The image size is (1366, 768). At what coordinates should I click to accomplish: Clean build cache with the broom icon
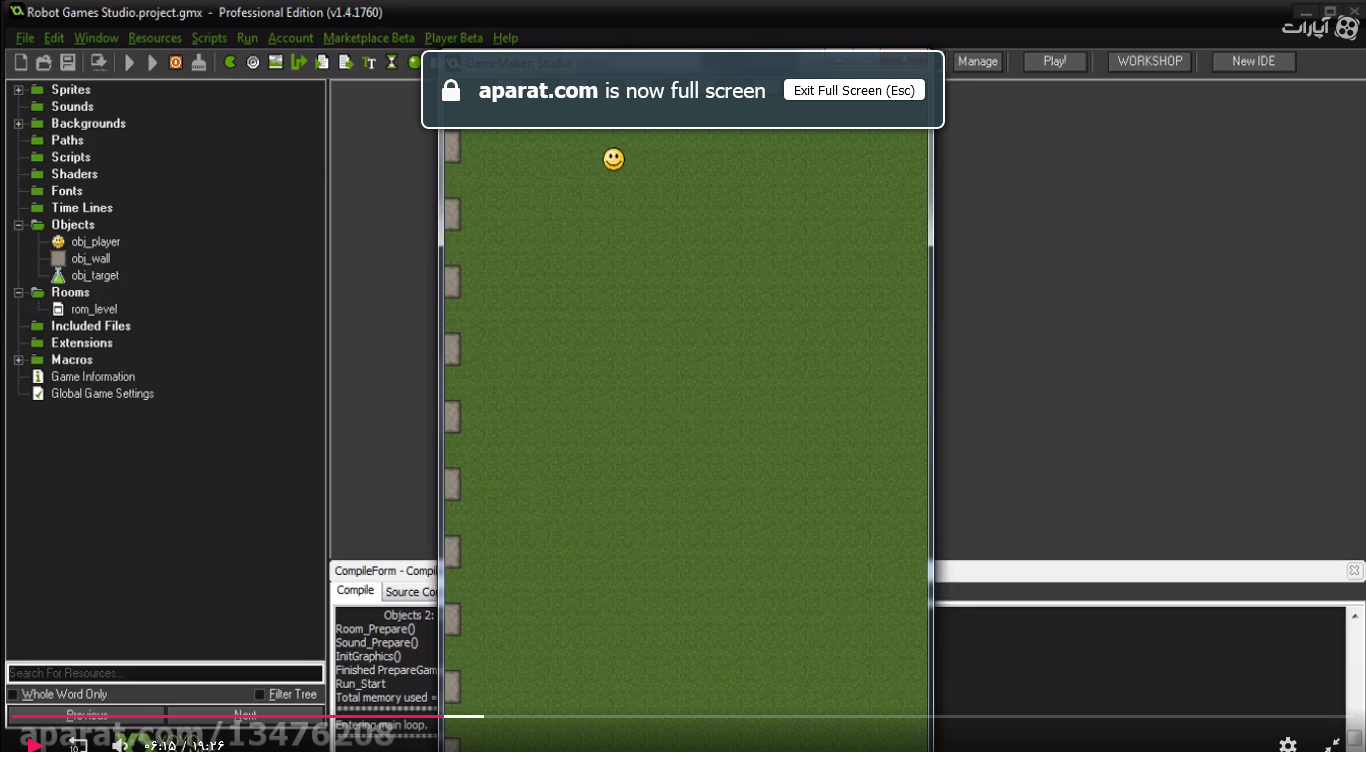point(199,62)
